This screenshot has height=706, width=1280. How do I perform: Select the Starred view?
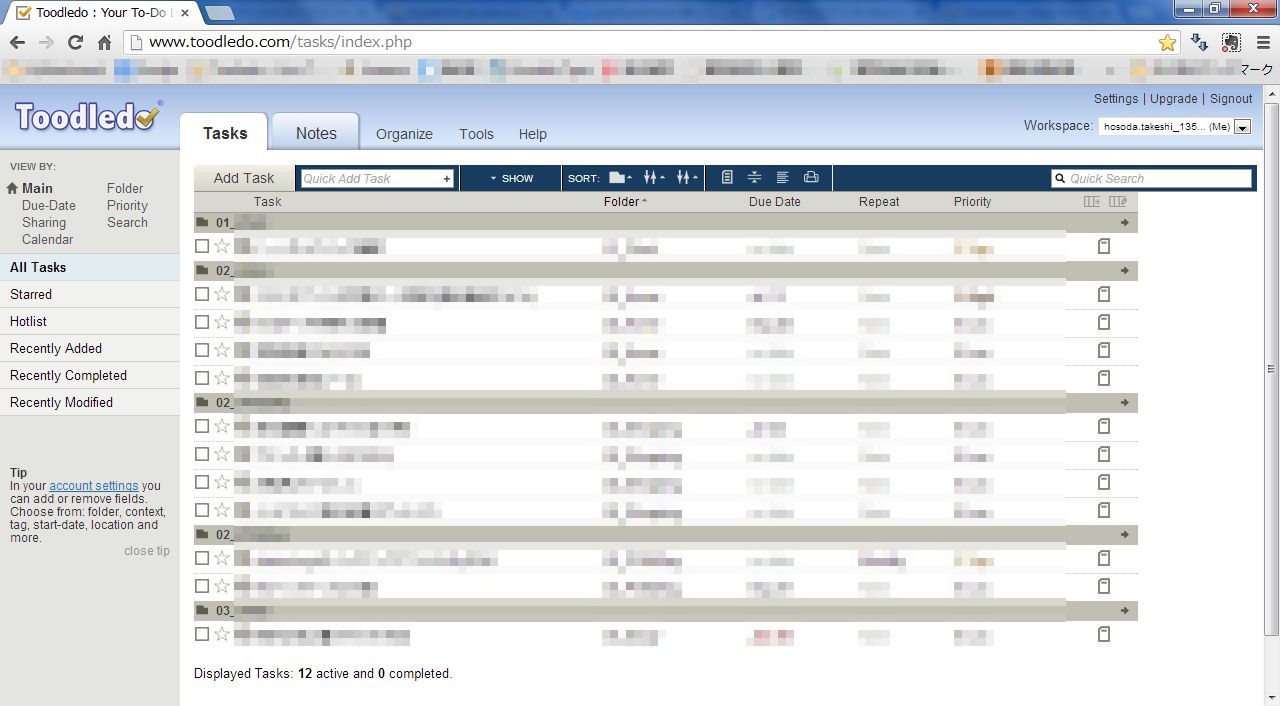(90, 294)
